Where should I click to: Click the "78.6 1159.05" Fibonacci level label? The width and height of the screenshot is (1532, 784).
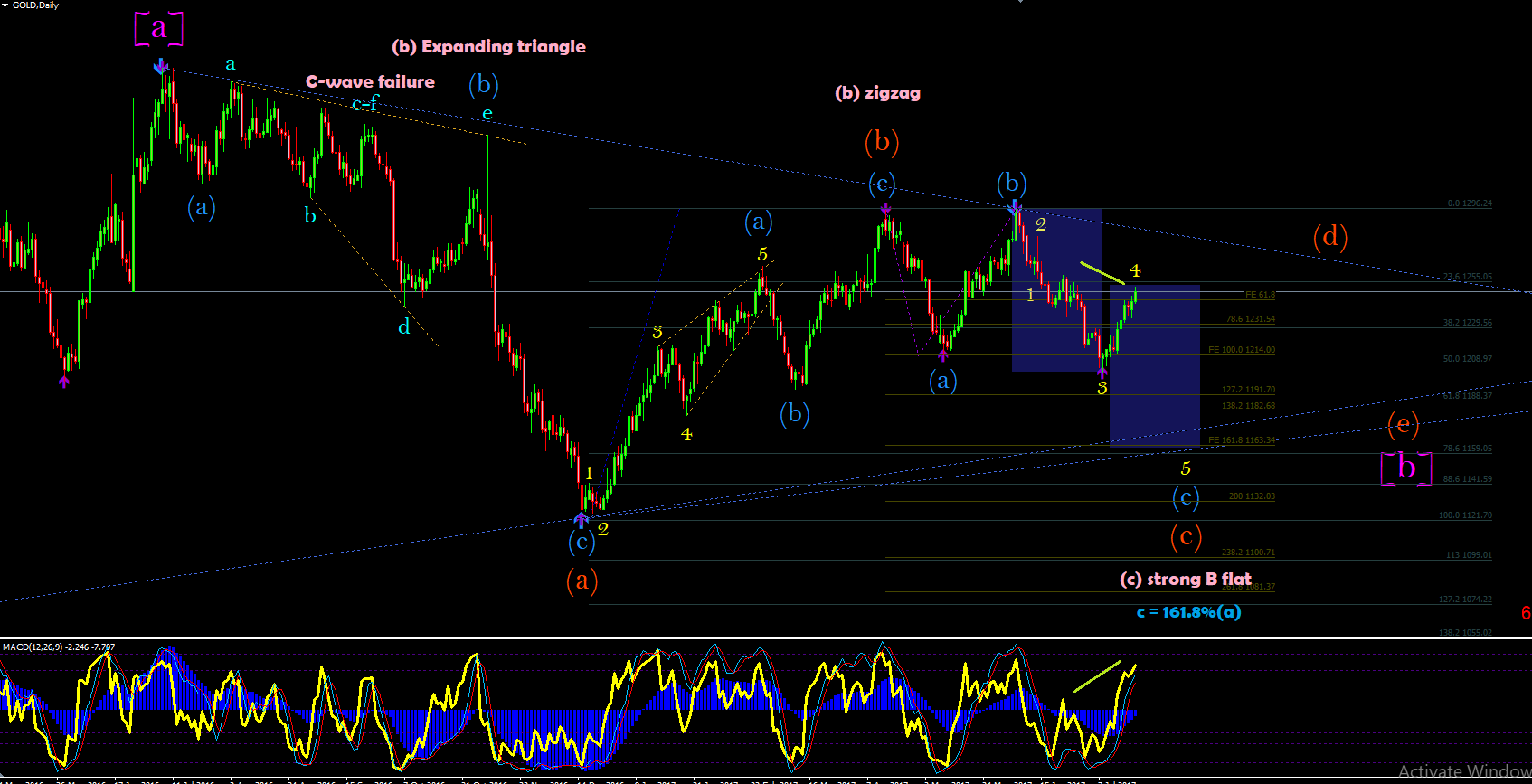(1467, 449)
